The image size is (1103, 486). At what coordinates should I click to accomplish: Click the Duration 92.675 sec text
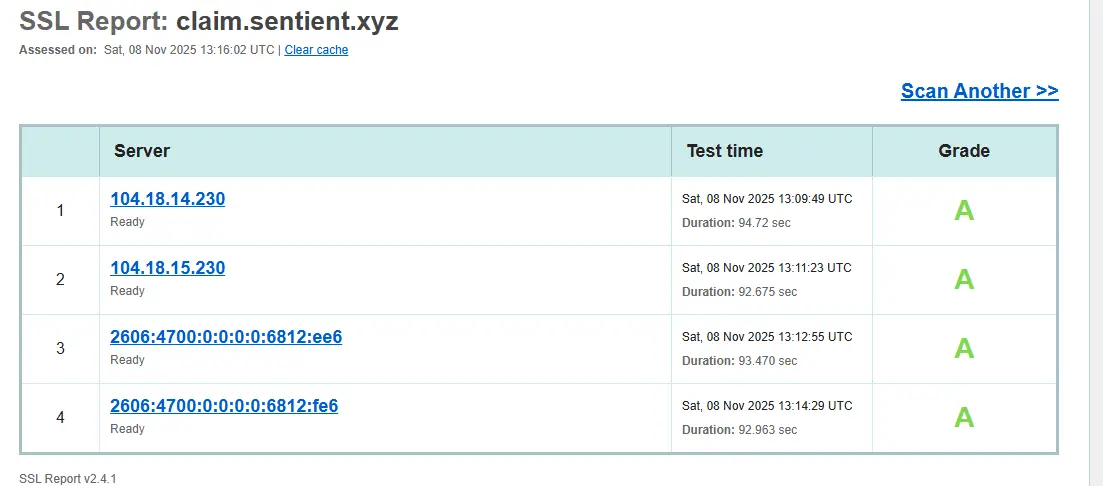tap(739, 292)
